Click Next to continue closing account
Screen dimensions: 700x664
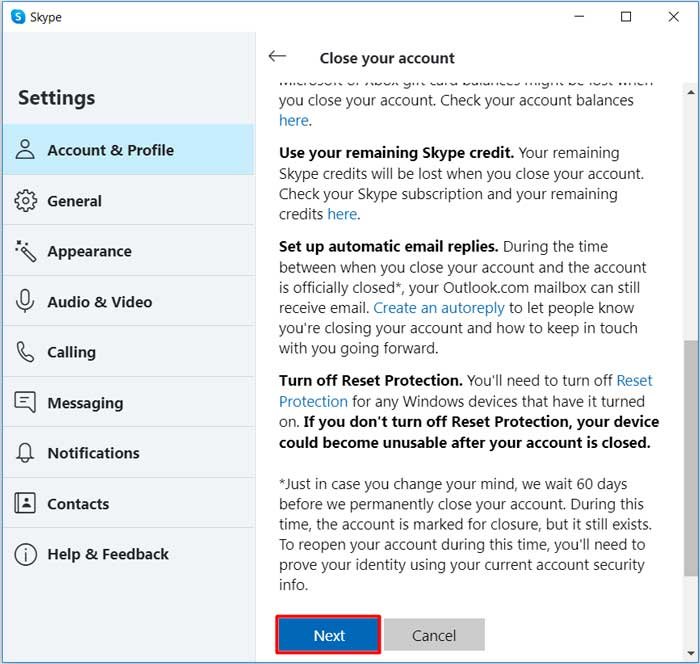pyautogui.click(x=328, y=635)
